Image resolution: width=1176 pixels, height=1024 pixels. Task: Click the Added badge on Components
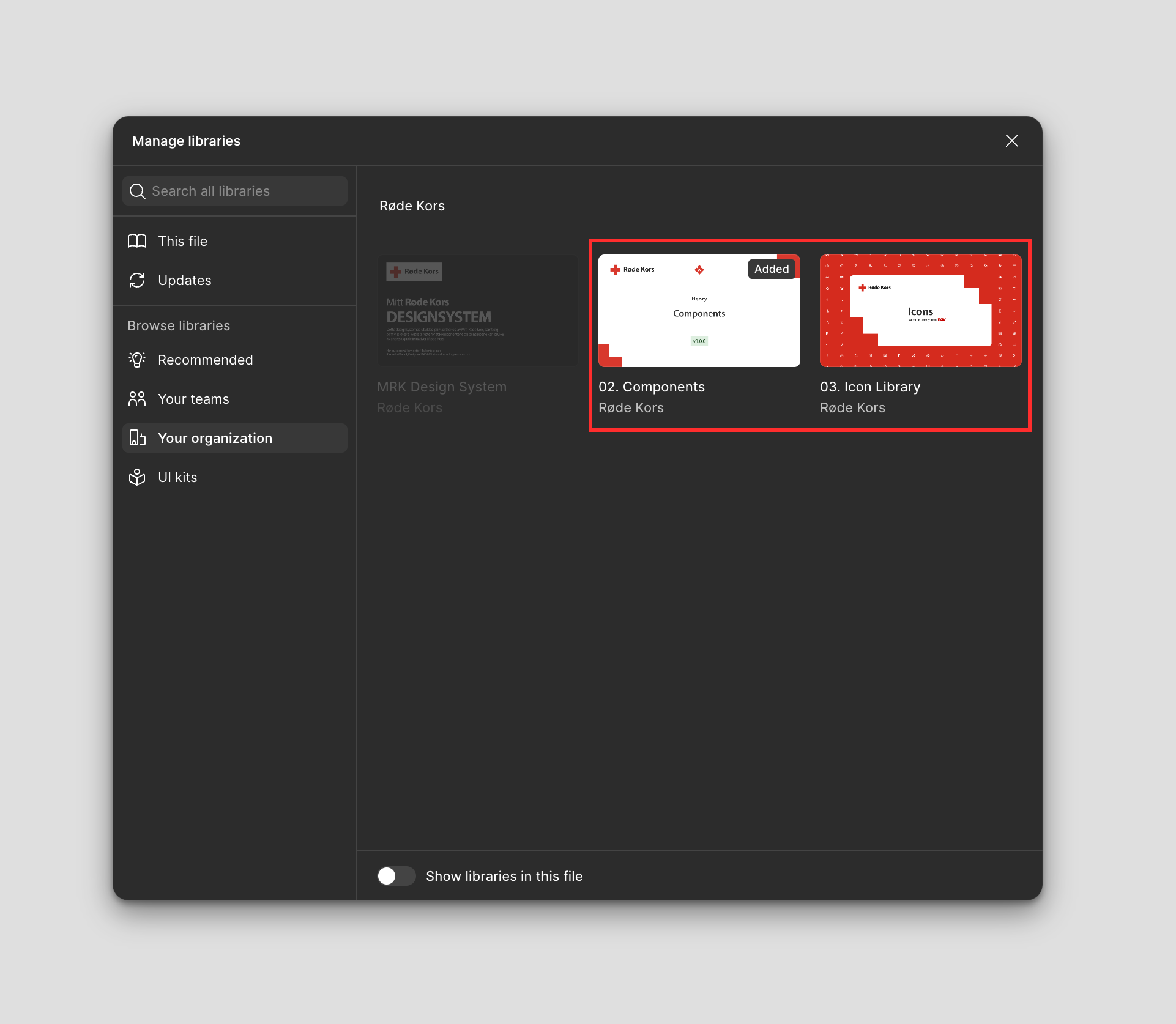771,269
